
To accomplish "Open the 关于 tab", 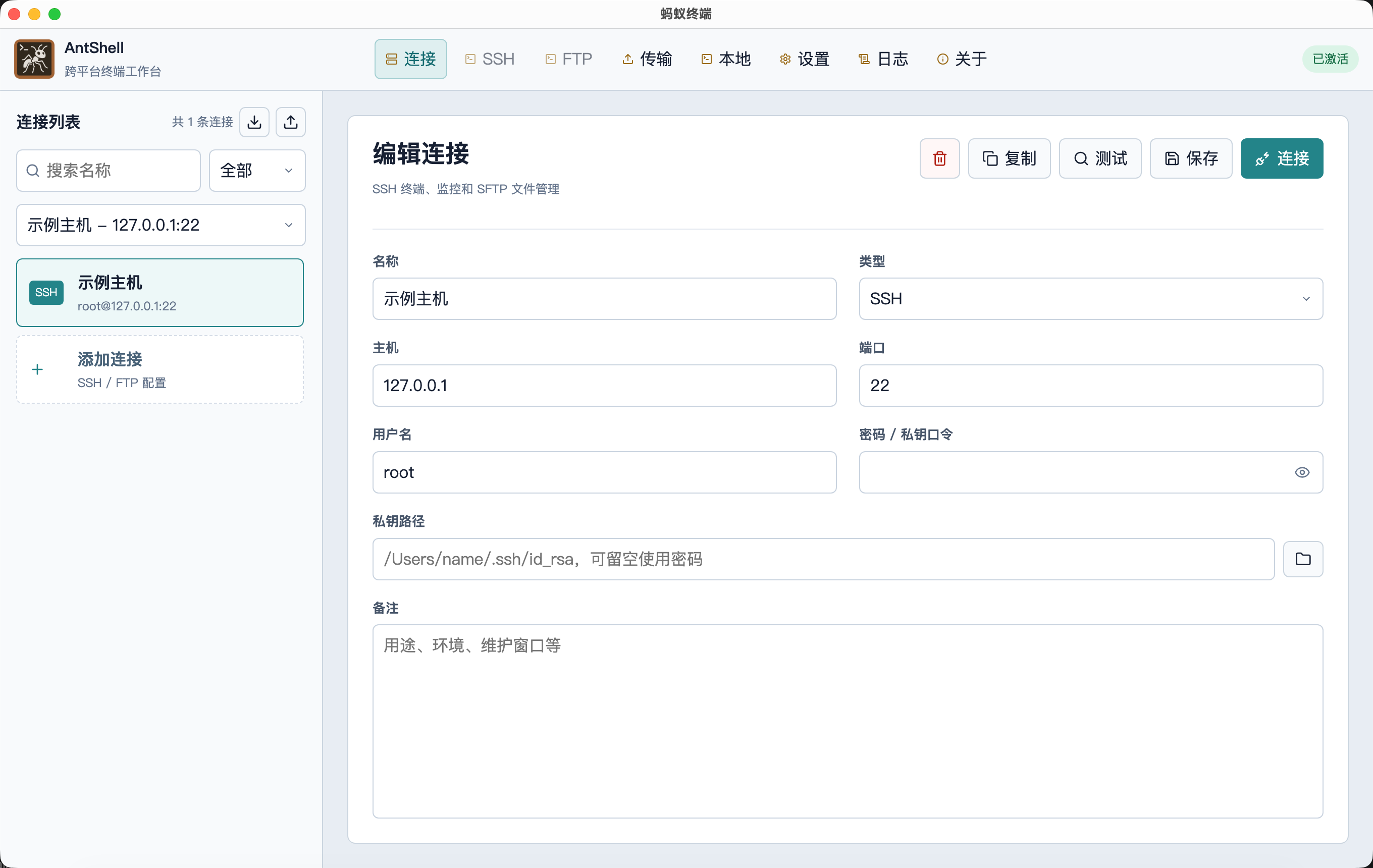I will point(962,59).
